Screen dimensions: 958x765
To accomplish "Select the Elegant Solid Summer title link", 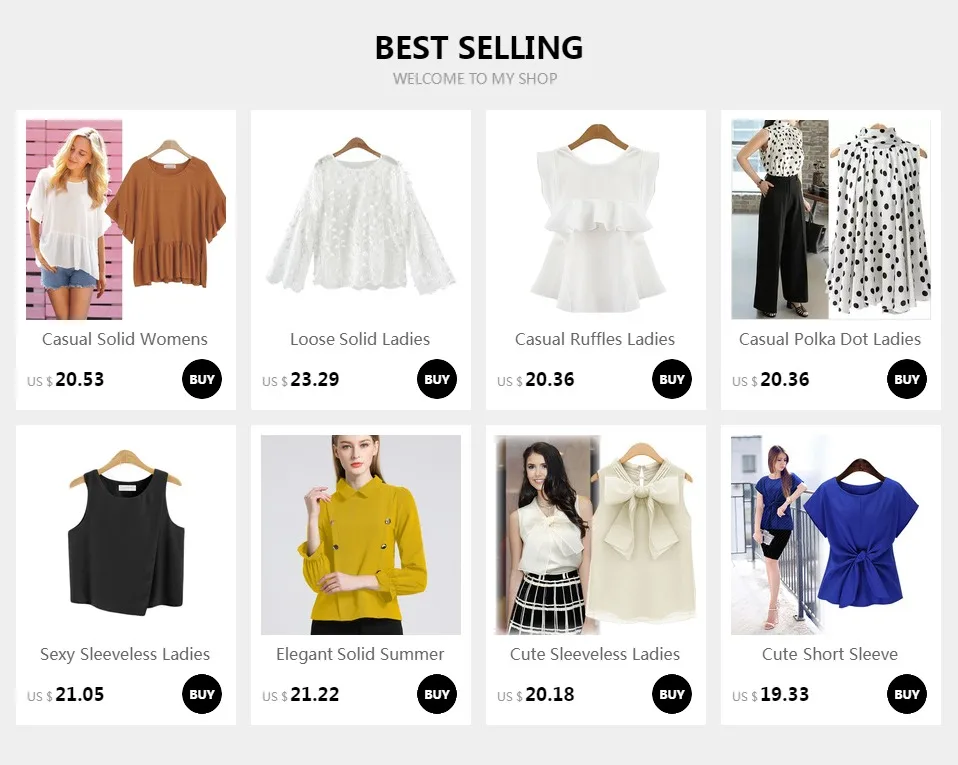I will click(360, 654).
